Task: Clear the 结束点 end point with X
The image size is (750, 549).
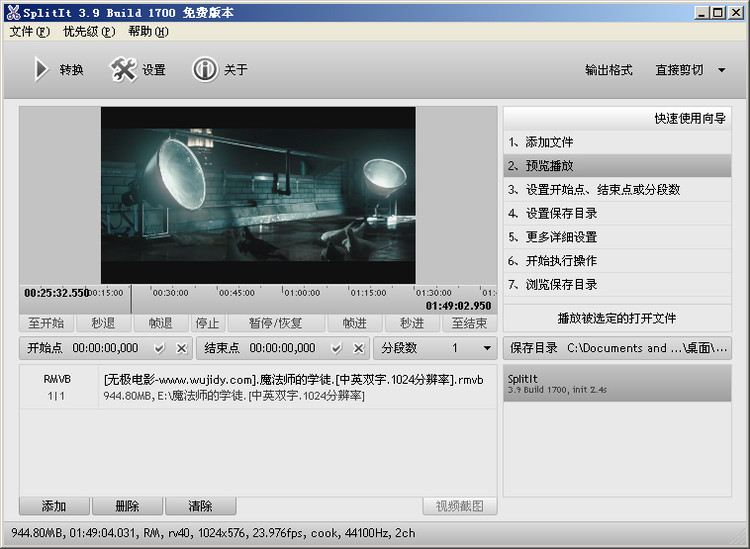Action: 358,348
